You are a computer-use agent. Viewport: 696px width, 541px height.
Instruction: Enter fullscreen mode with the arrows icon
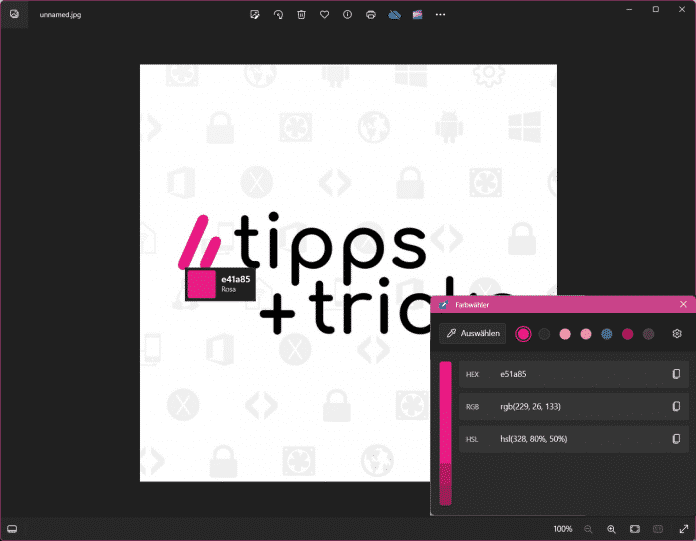[x=683, y=528]
